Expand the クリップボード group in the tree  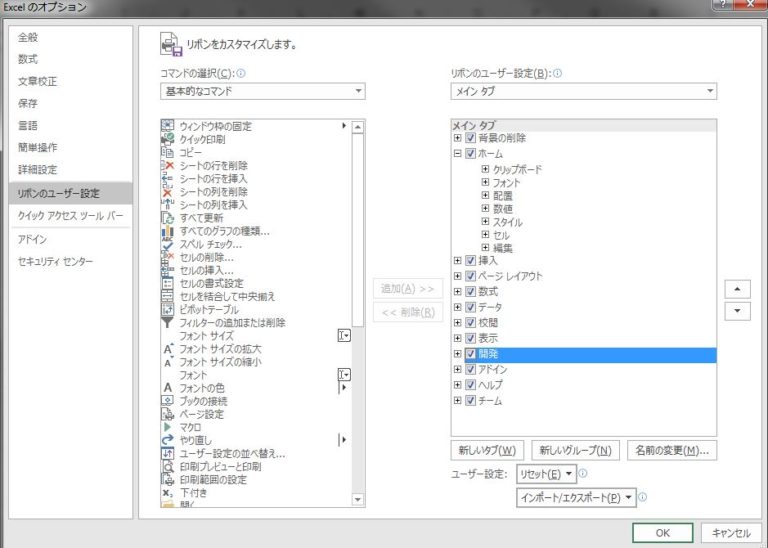click(485, 170)
